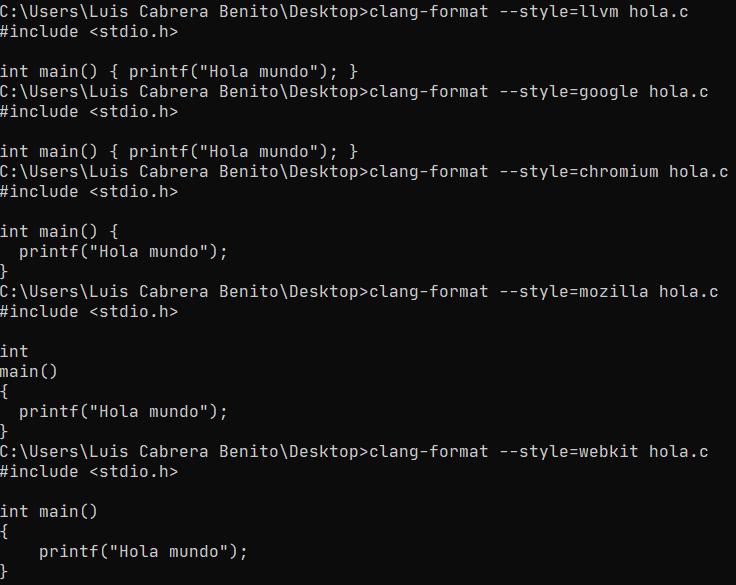Screen dimensions: 736x585
Task: Click the #include line below the llvm command
Action: point(89,32)
